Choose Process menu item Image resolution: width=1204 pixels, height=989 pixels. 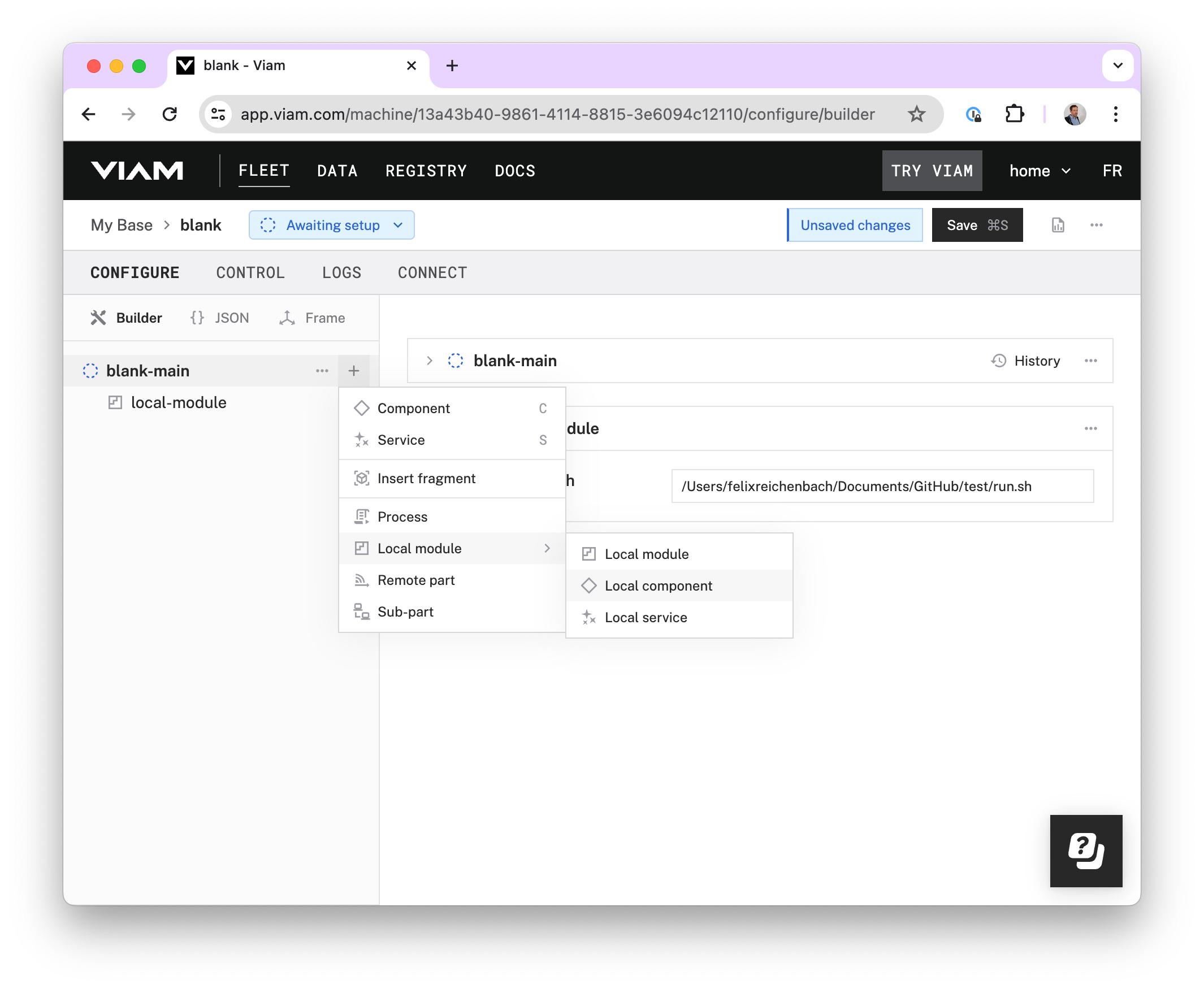[452, 516]
